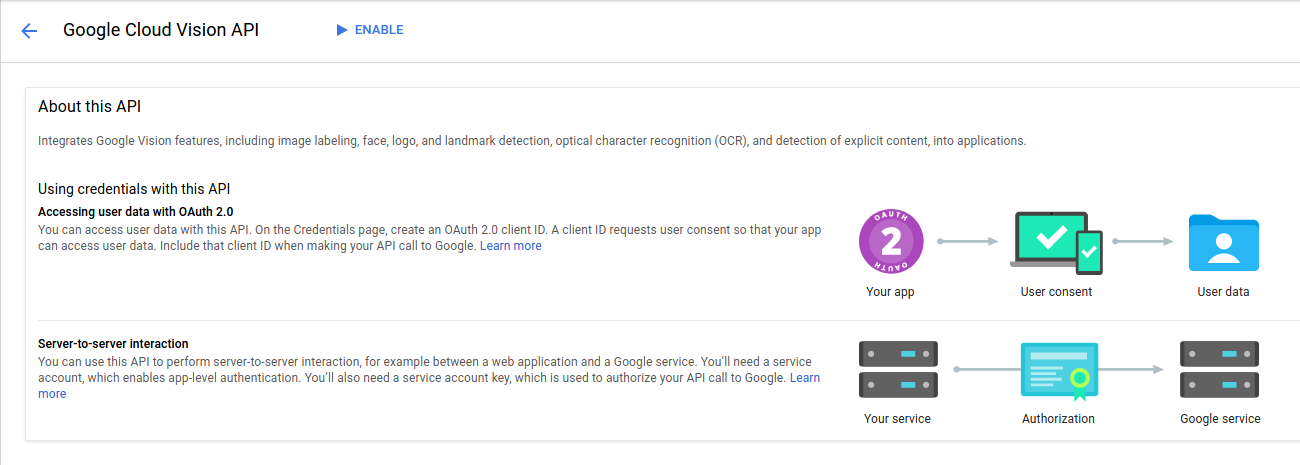Viewport: 1300px width, 465px height.
Task: Click the purple OAuth 2 icon
Action: (890, 242)
